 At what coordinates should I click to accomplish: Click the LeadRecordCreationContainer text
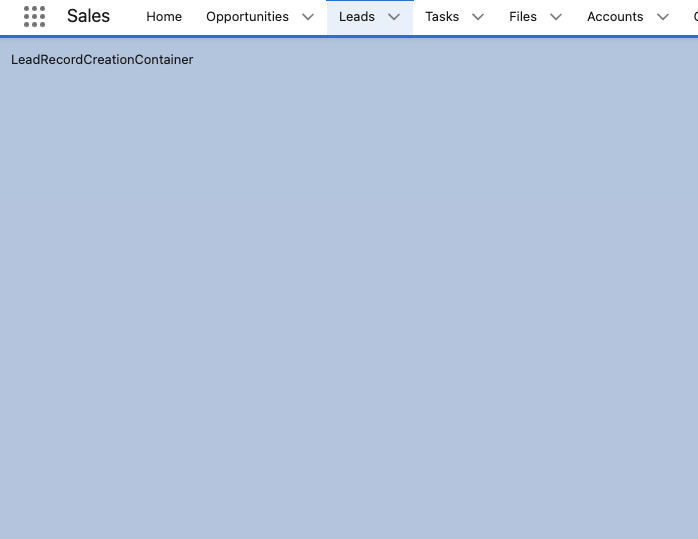[x=102, y=60]
